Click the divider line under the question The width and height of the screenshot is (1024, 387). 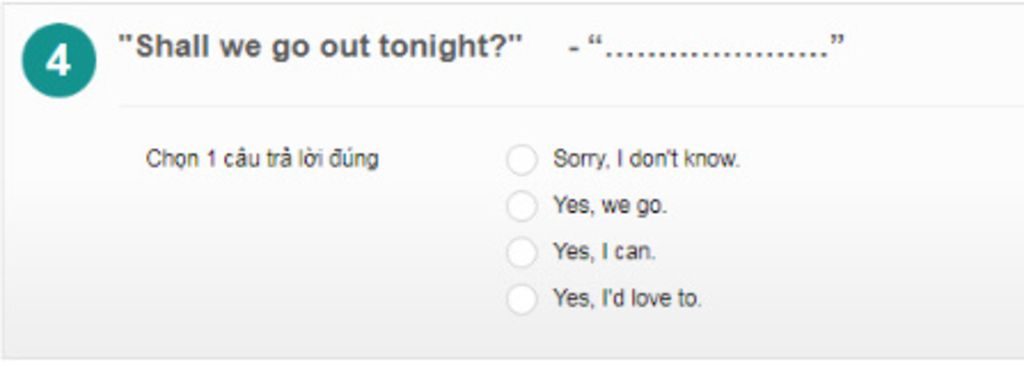571,105
